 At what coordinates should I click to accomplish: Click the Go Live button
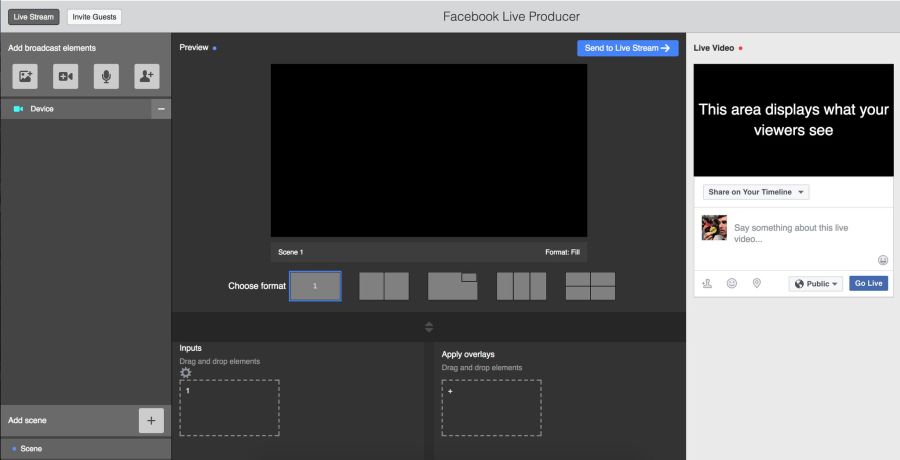[x=868, y=284]
